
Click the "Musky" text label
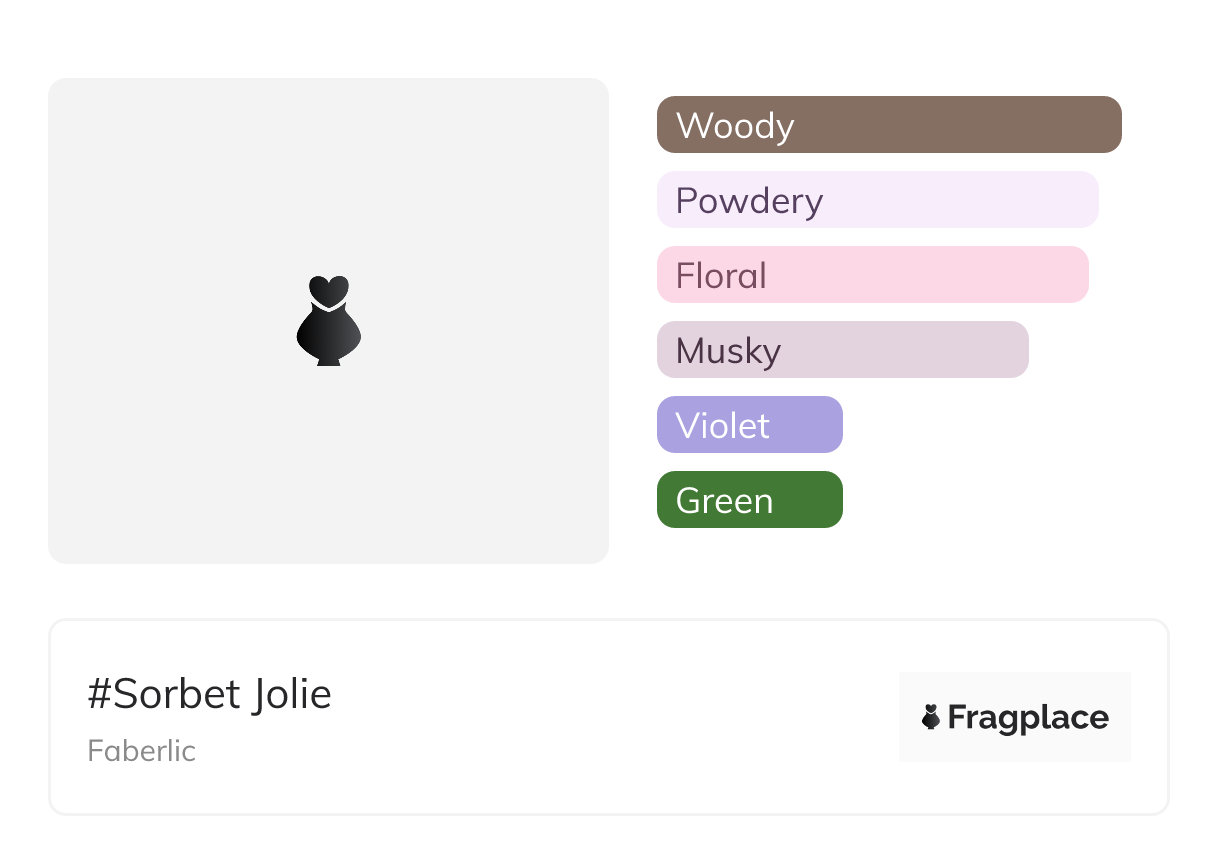(x=728, y=351)
